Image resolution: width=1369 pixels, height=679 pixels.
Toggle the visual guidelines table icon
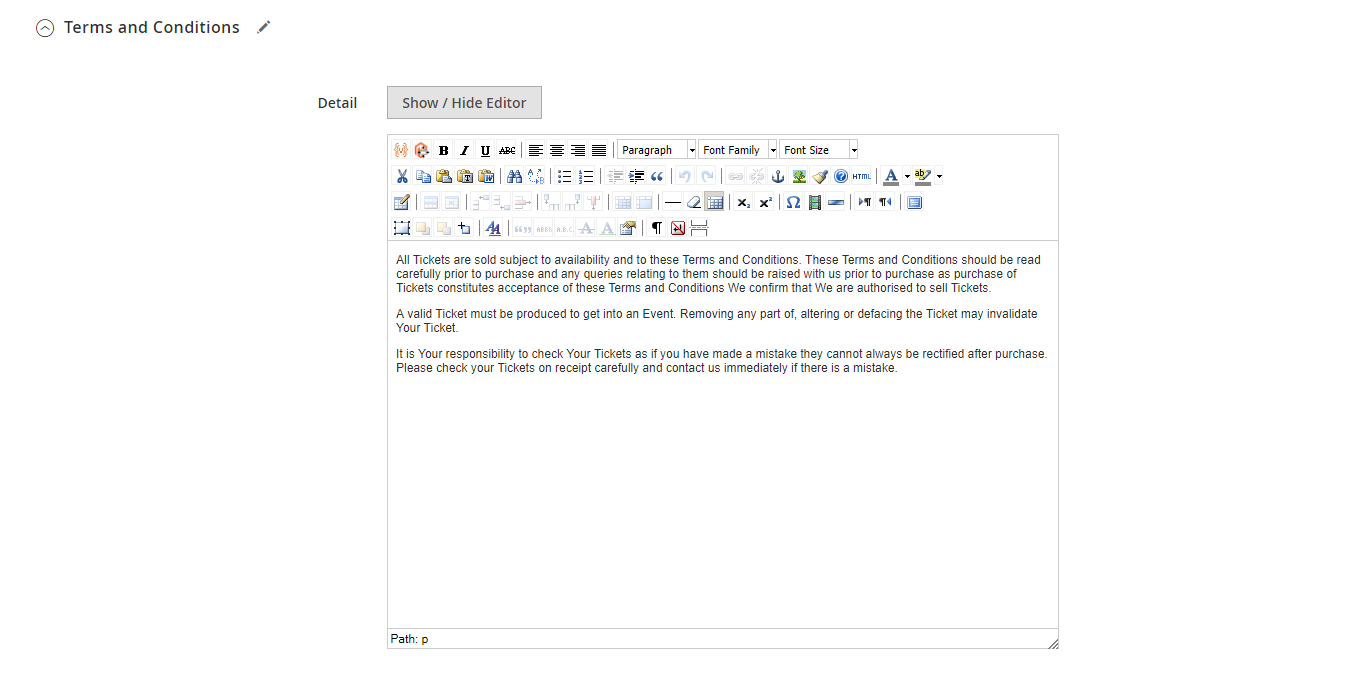point(714,202)
